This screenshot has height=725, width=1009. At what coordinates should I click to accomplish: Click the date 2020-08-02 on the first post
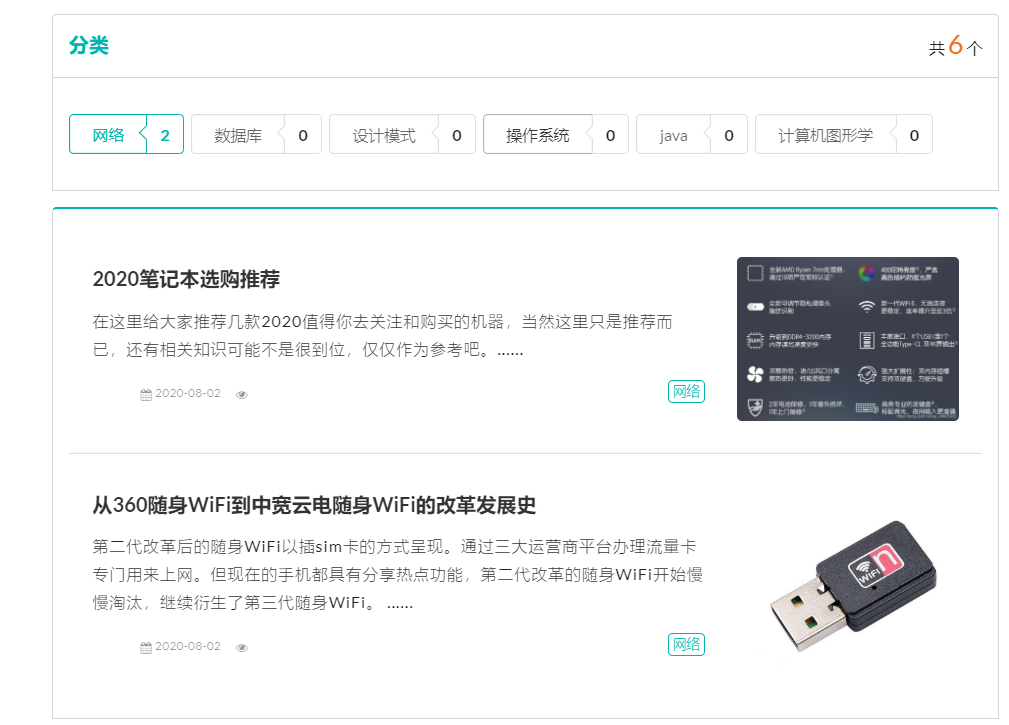pyautogui.click(x=188, y=394)
